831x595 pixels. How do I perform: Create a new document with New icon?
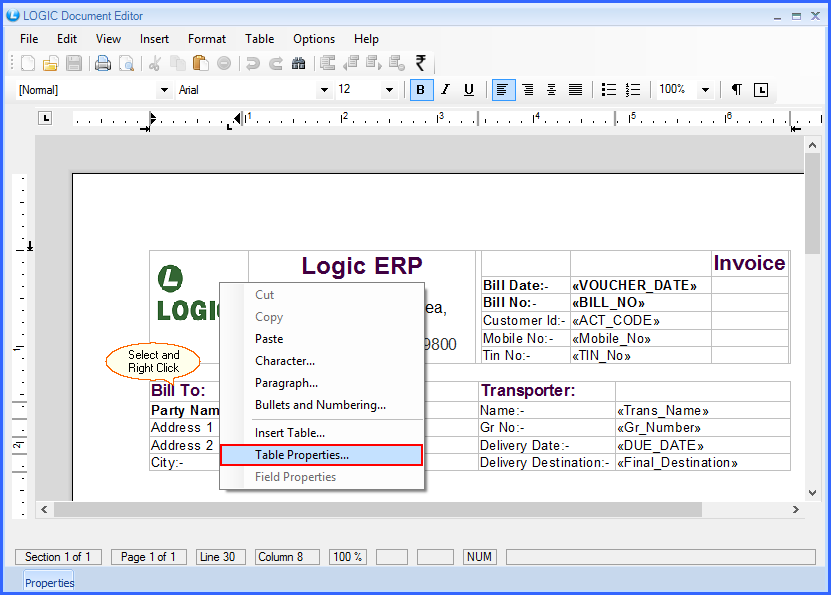point(28,64)
